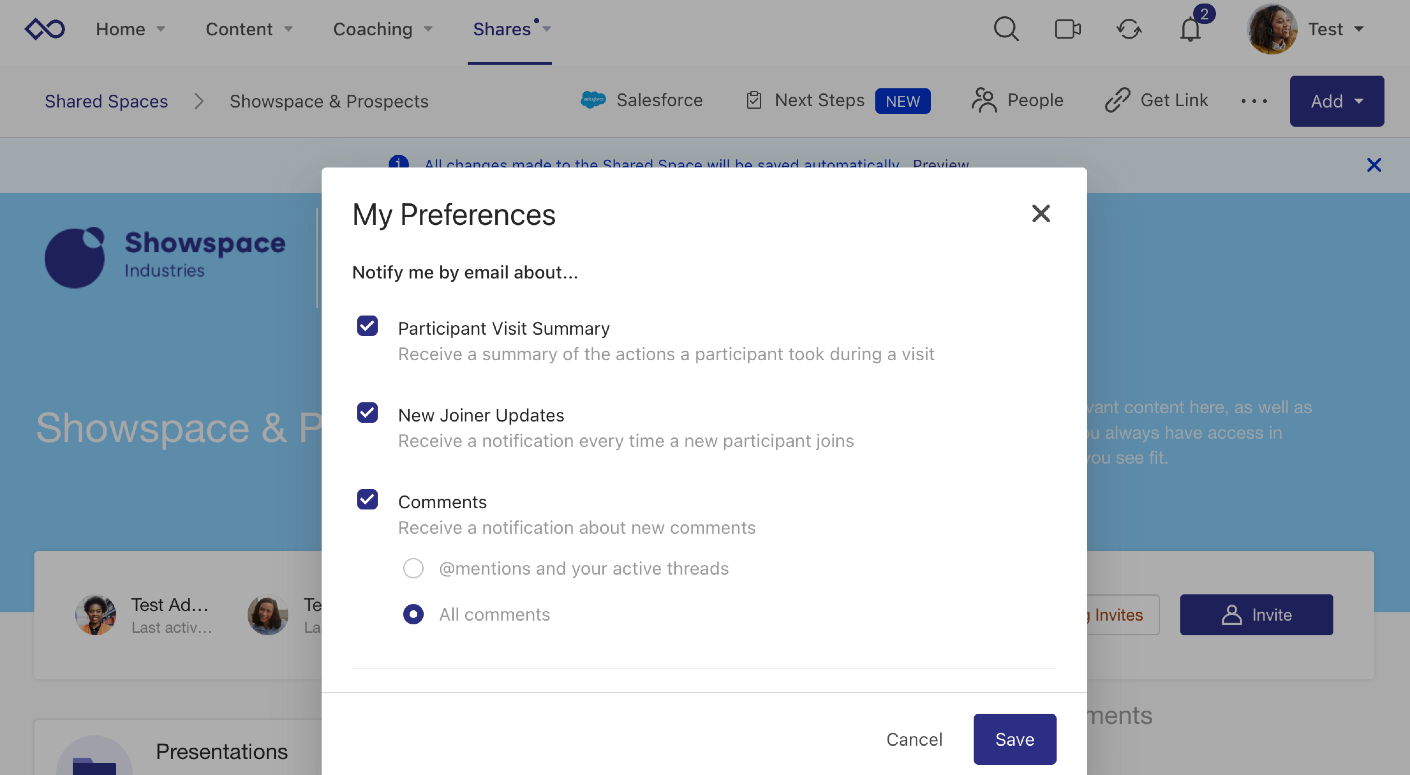This screenshot has width=1410, height=775.
Task: Click the video recording camera icon
Action: 1067,29
